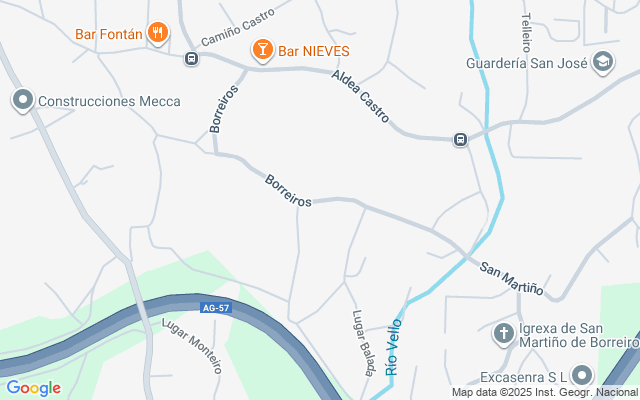Click the Guardería San José label
This screenshot has height=400, width=640.
pos(527,63)
